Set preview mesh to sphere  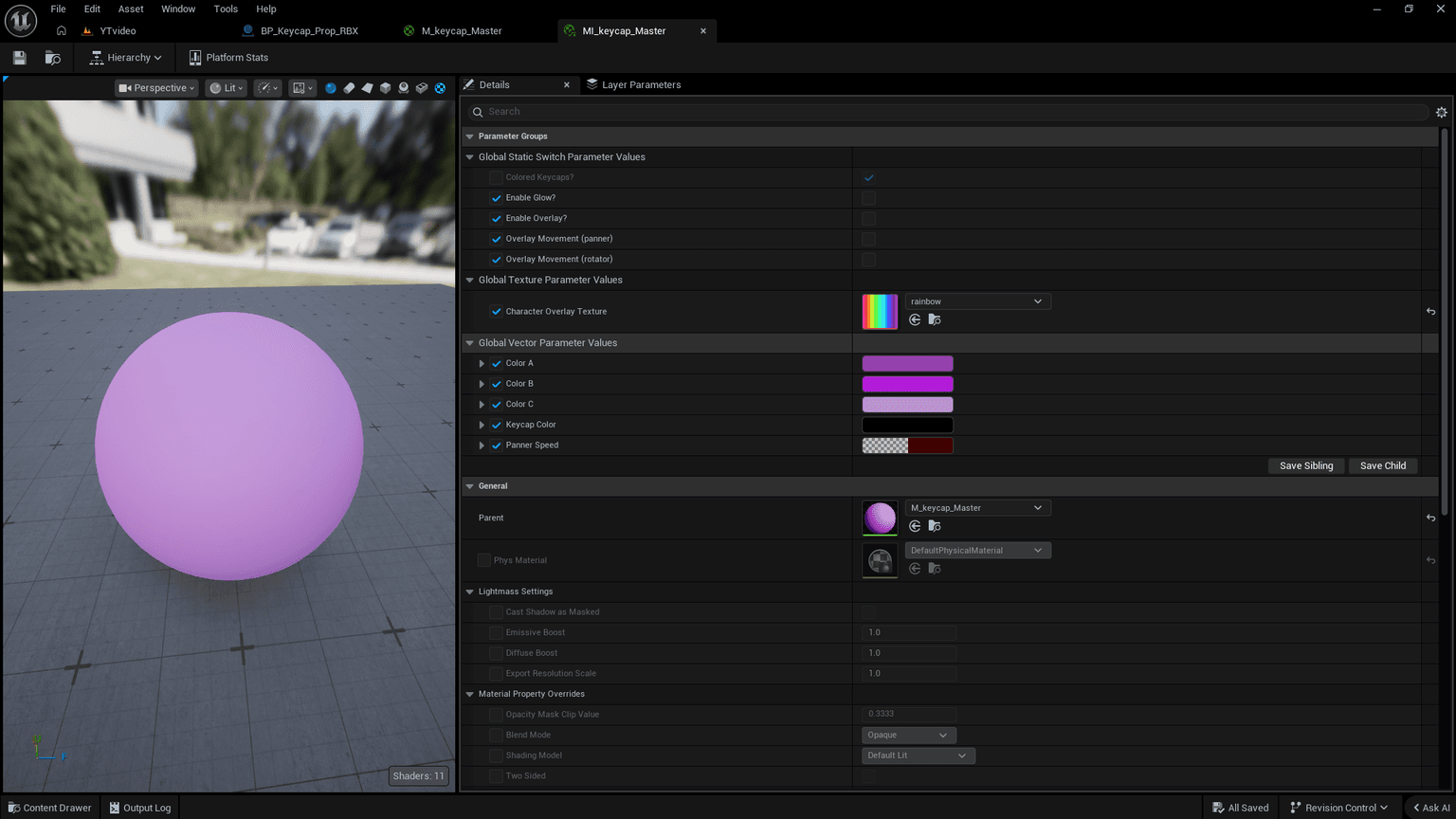(331, 88)
